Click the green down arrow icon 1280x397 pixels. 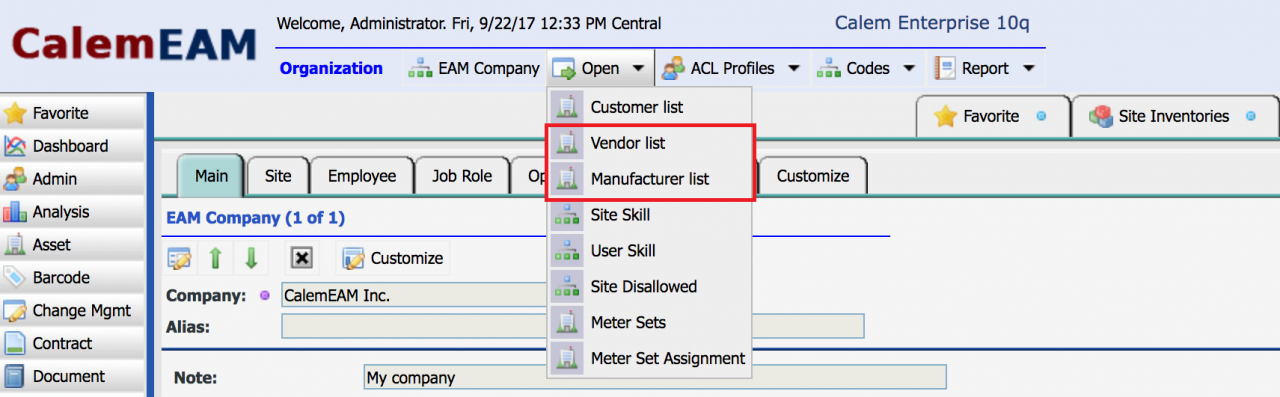pyautogui.click(x=250, y=258)
